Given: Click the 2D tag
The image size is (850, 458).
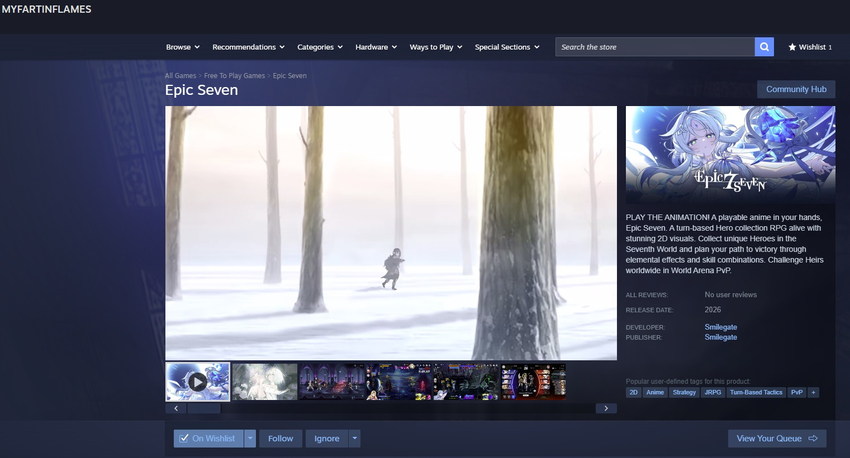Looking at the screenshot, I should (633, 392).
